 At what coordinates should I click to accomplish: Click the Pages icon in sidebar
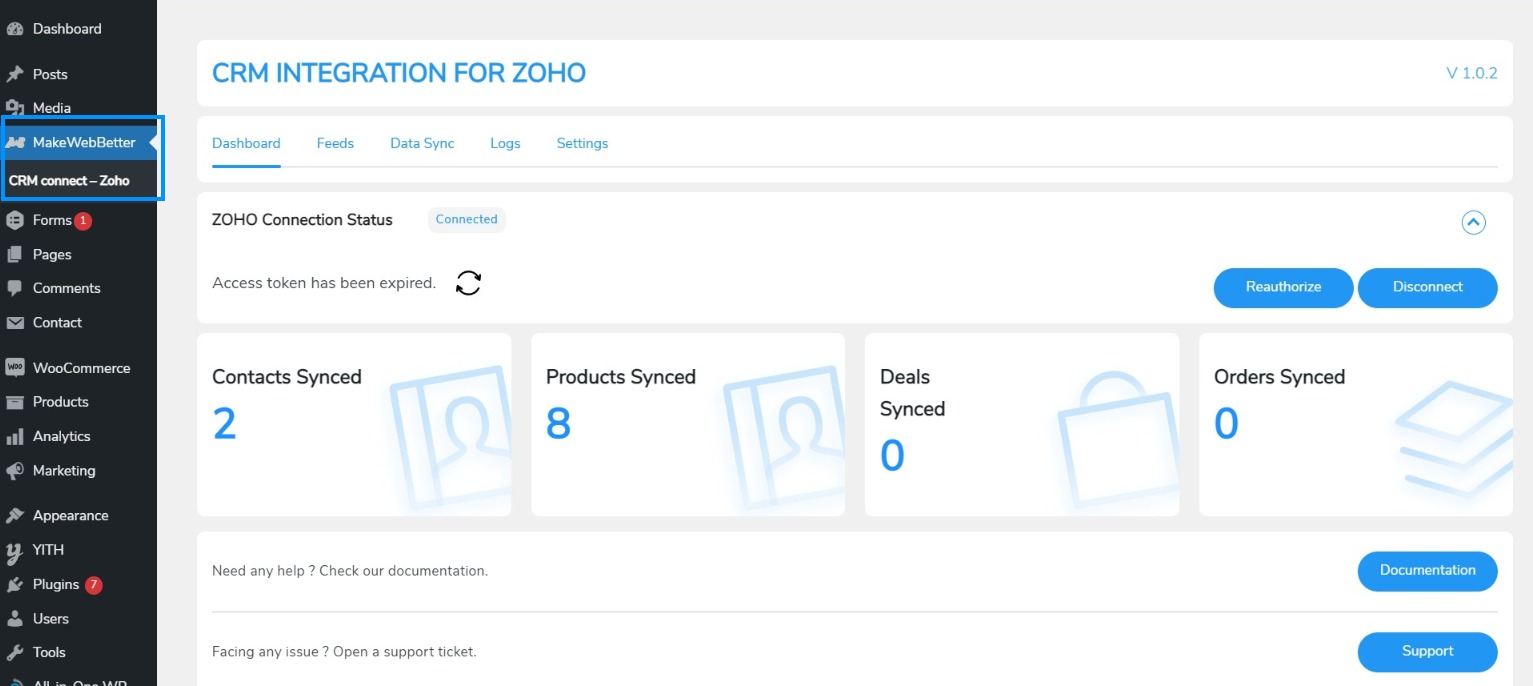(x=15, y=254)
